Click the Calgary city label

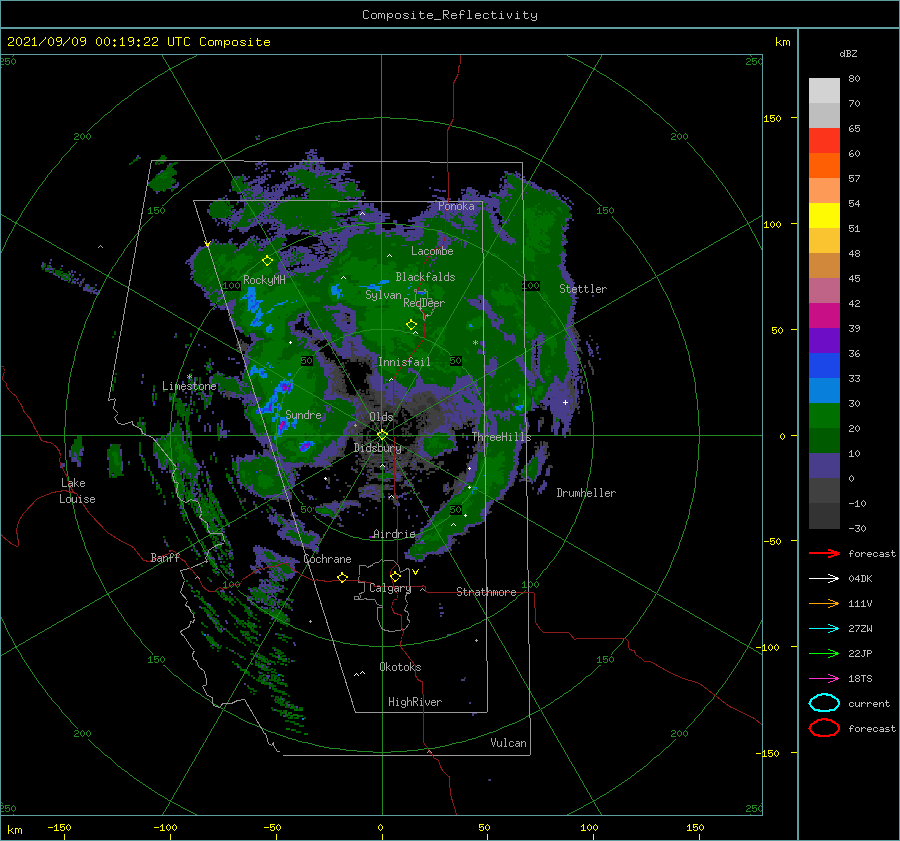pyautogui.click(x=390, y=588)
